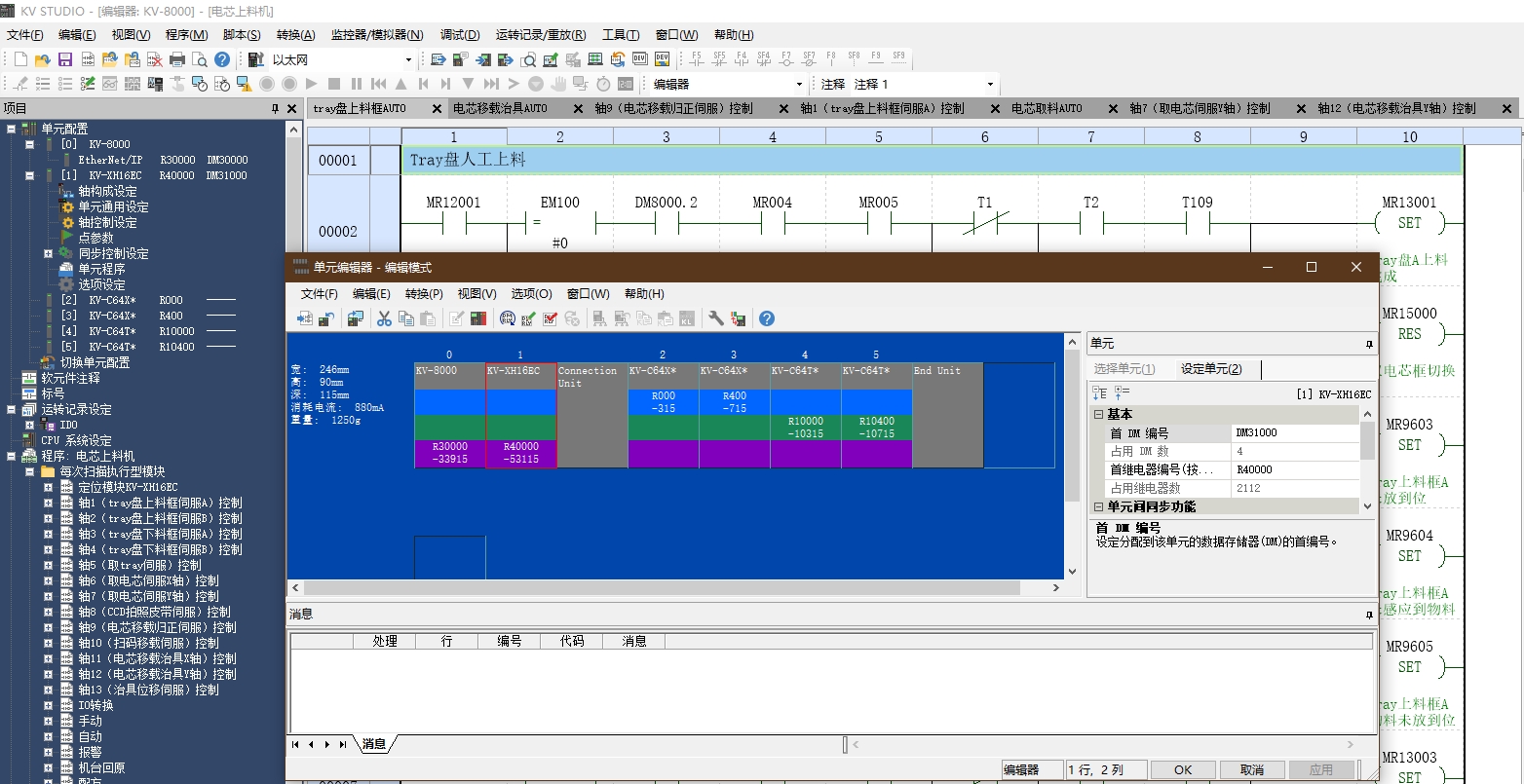Open 文件(F) menu in unit editor

[x=319, y=293]
